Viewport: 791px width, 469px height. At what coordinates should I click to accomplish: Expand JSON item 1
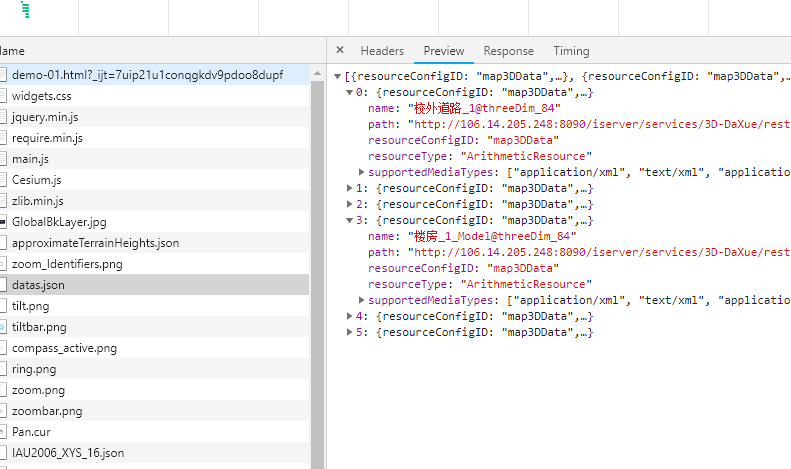coord(349,188)
